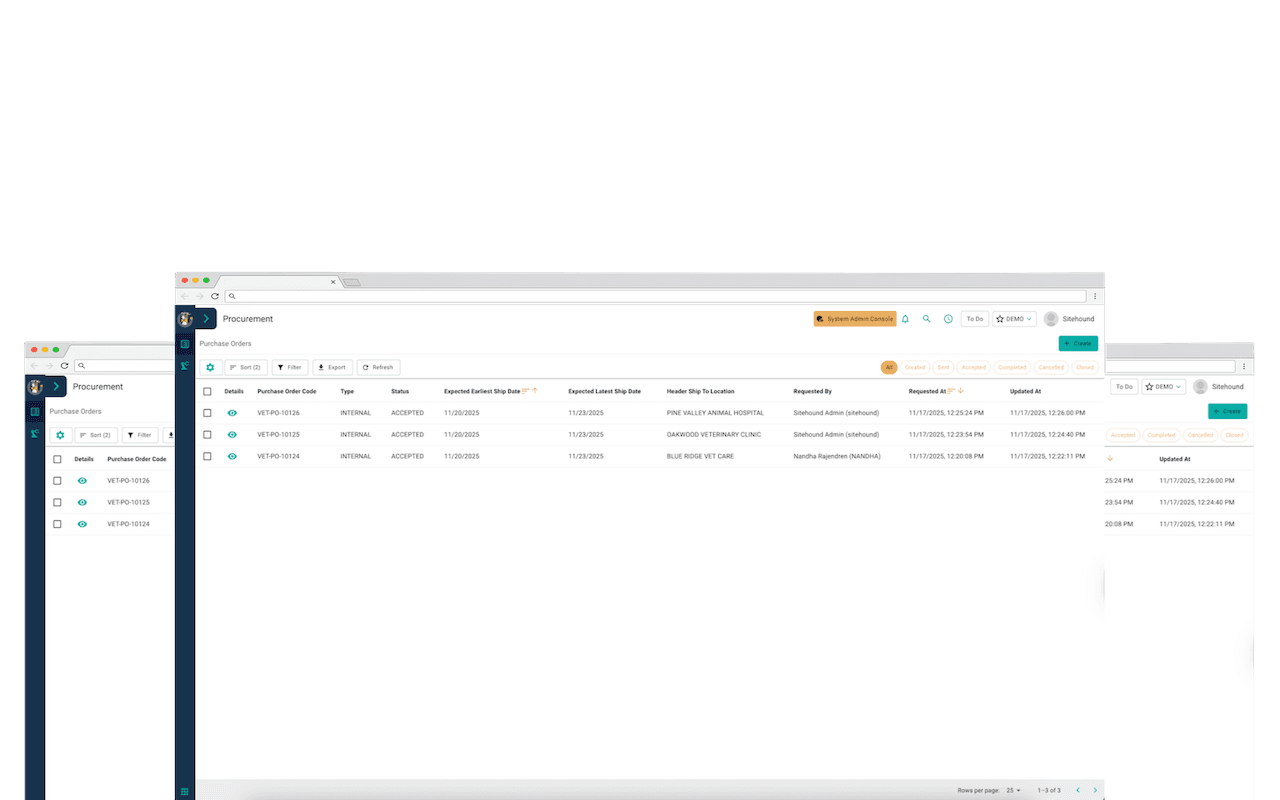Image resolution: width=1280 pixels, height=800 pixels.
Task: Open the history clock icon
Action: coord(947,318)
